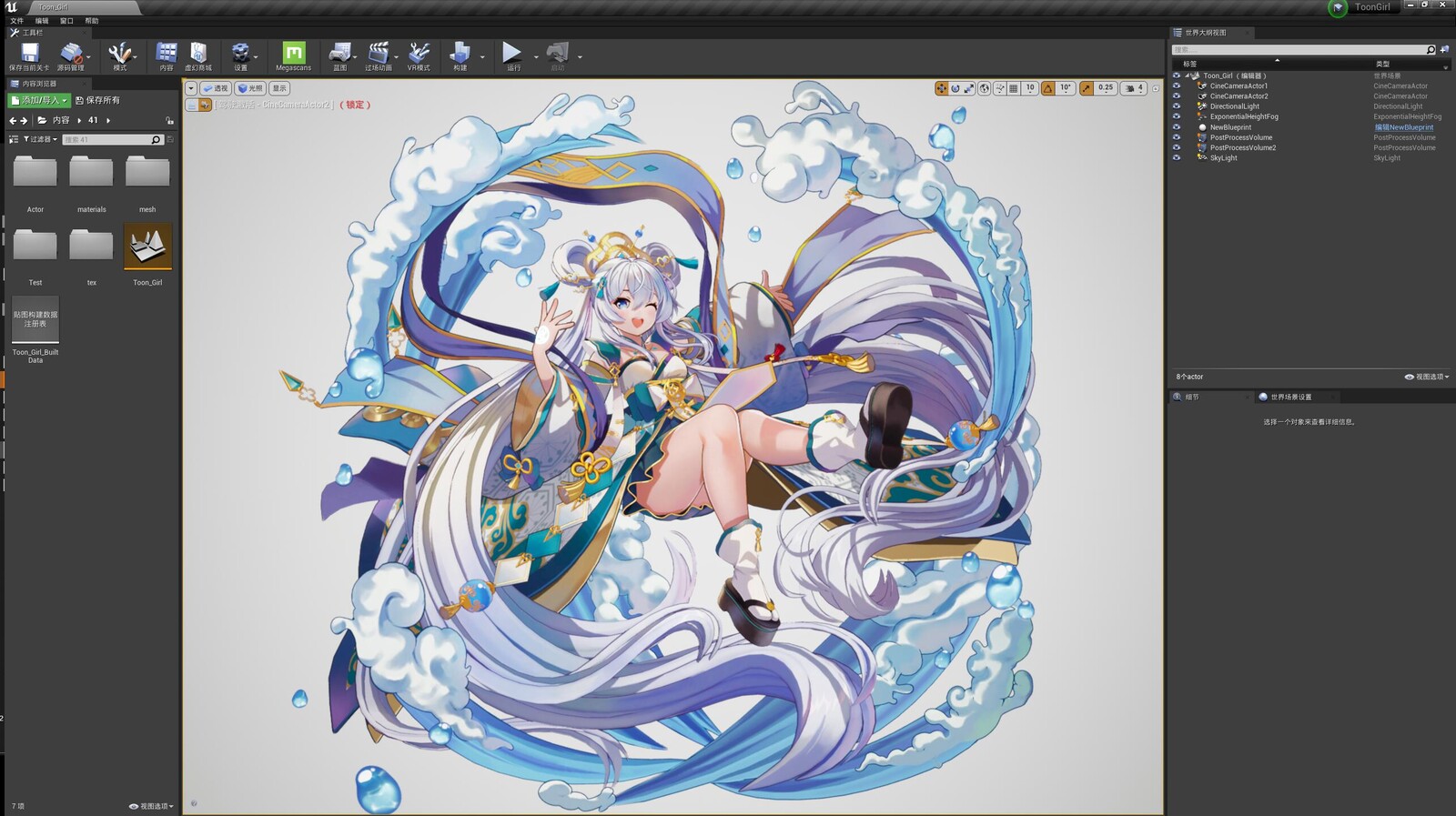
Task: Open rotation snap 10° dropdown
Action: pos(1066,88)
